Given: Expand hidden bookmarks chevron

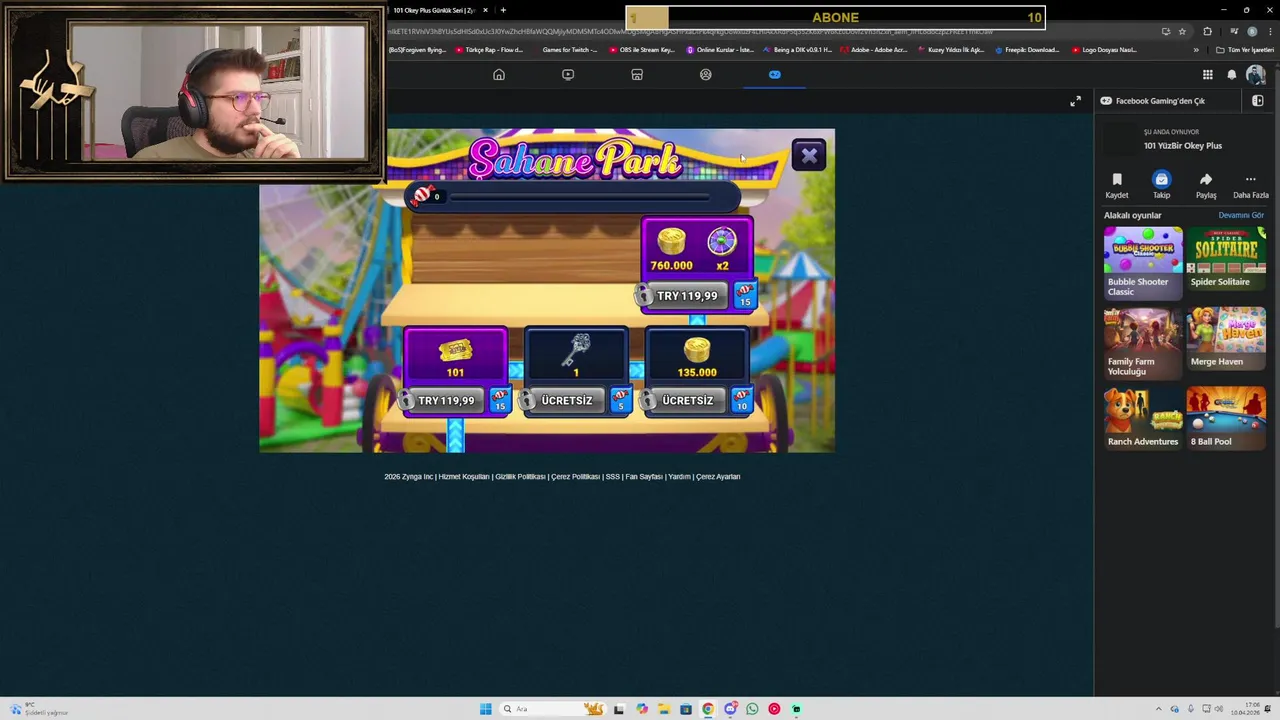Looking at the screenshot, I should (1196, 50).
